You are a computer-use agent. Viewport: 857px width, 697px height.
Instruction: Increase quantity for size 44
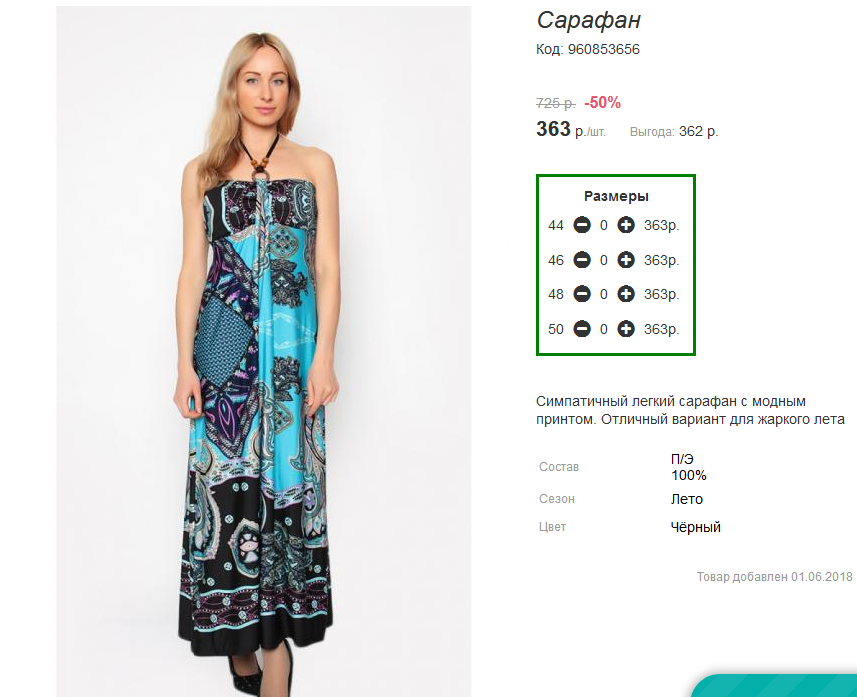coord(626,225)
